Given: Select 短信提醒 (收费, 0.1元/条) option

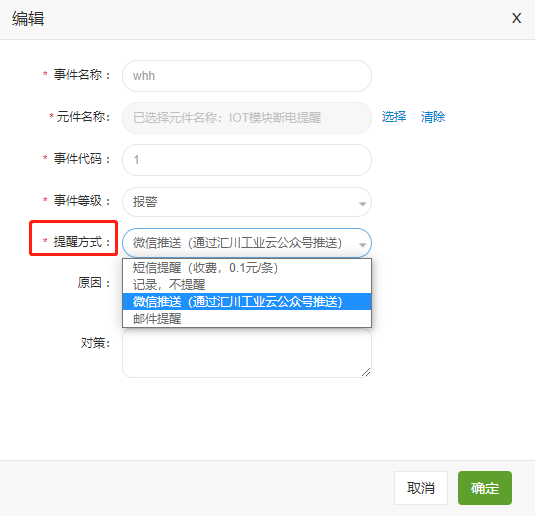Looking at the screenshot, I should [x=247, y=268].
